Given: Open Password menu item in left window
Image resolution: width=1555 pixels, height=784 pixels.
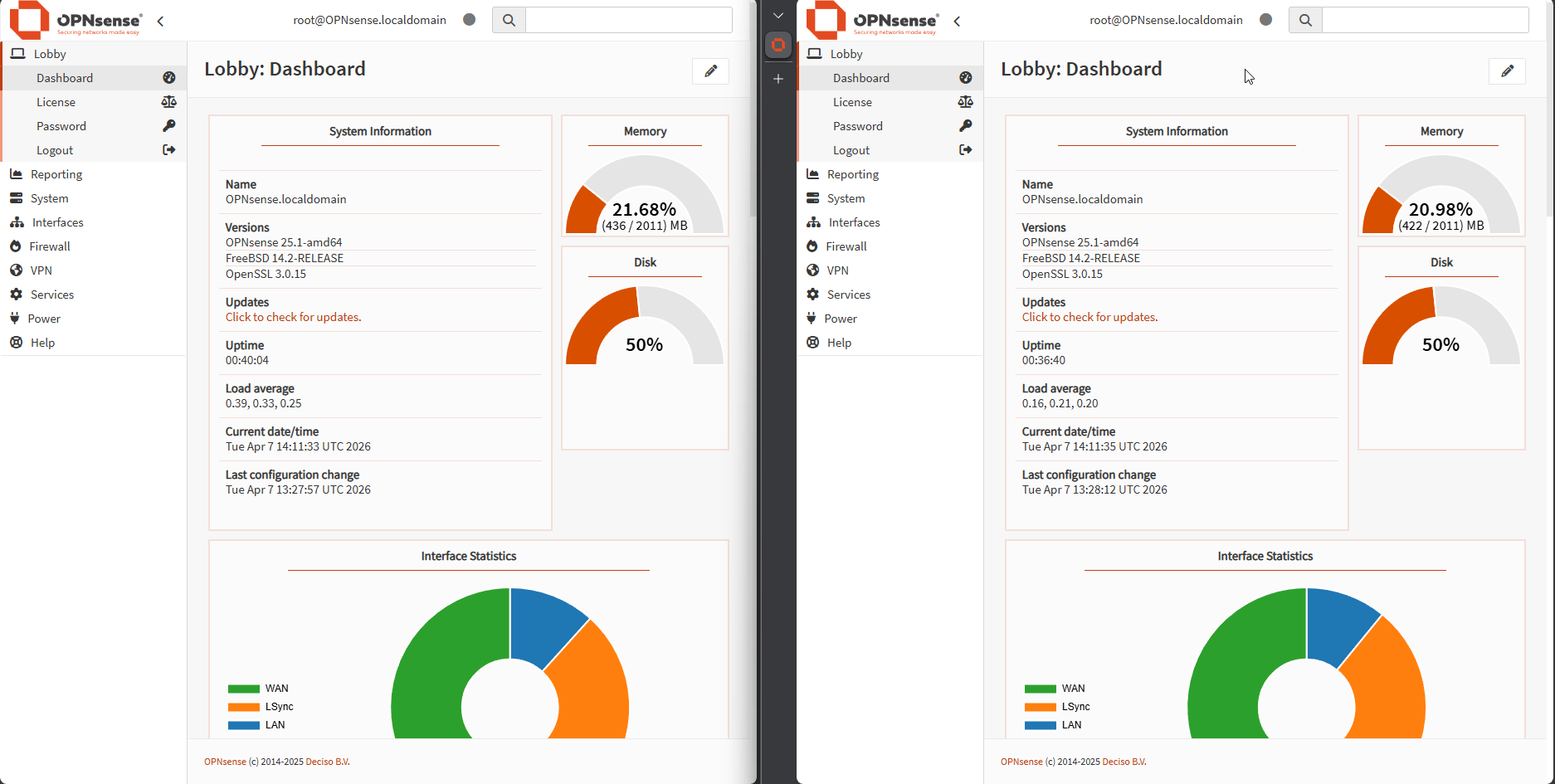Looking at the screenshot, I should 94,126.
